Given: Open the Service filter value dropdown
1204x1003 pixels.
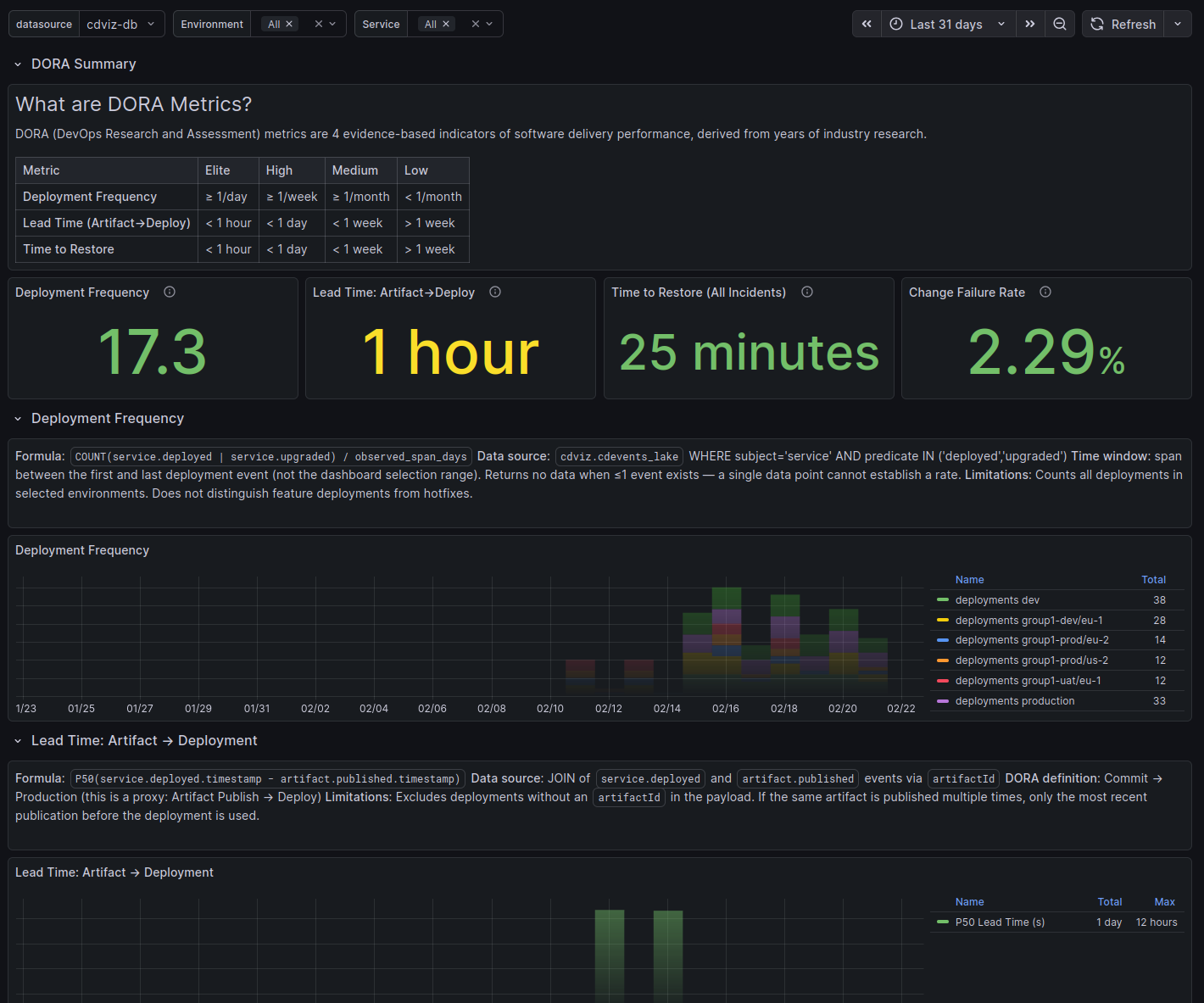Looking at the screenshot, I should [x=489, y=24].
